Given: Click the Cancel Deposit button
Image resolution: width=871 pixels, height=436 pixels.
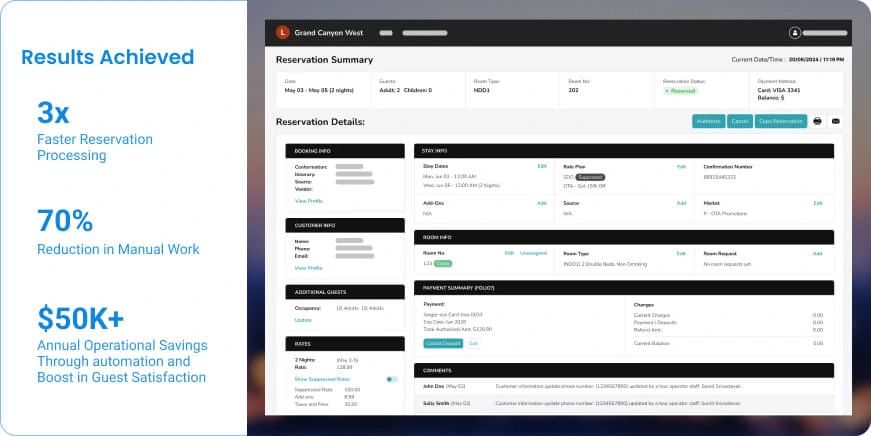Looking at the screenshot, I should tap(443, 343).
